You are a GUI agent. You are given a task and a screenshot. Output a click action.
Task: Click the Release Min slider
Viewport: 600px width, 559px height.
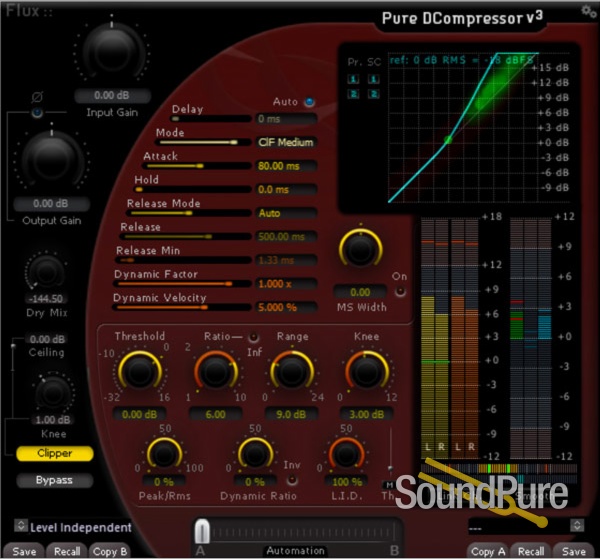point(184,260)
